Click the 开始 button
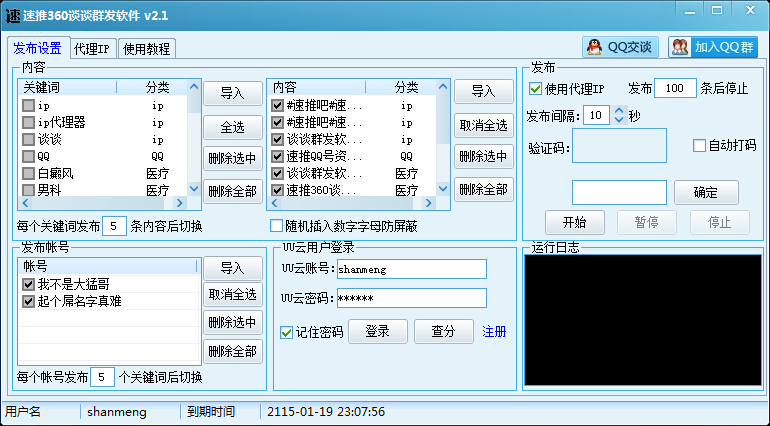This screenshot has height=426, width=770. pyautogui.click(x=575, y=223)
